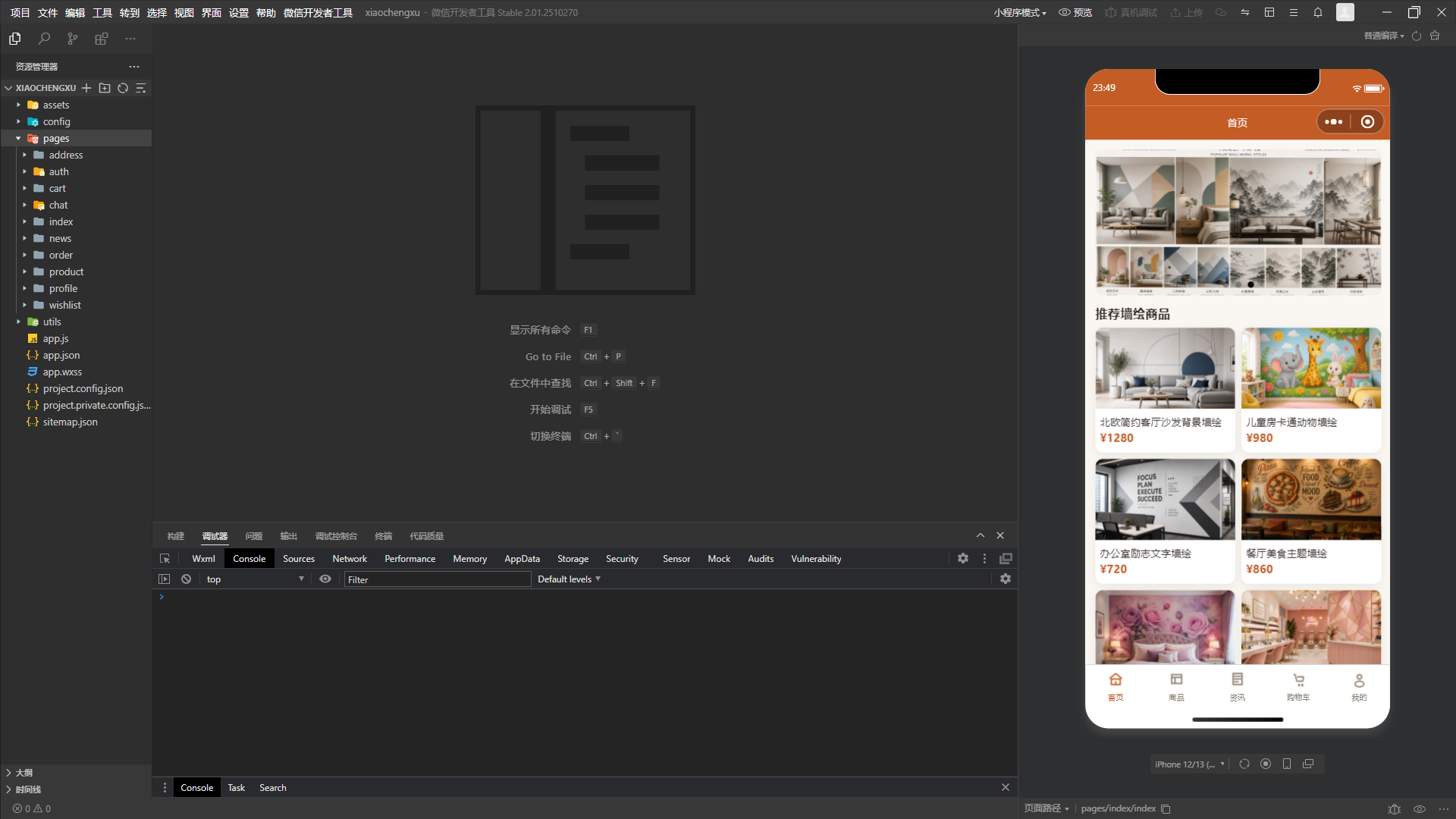Switch to the Network tab

click(350, 559)
